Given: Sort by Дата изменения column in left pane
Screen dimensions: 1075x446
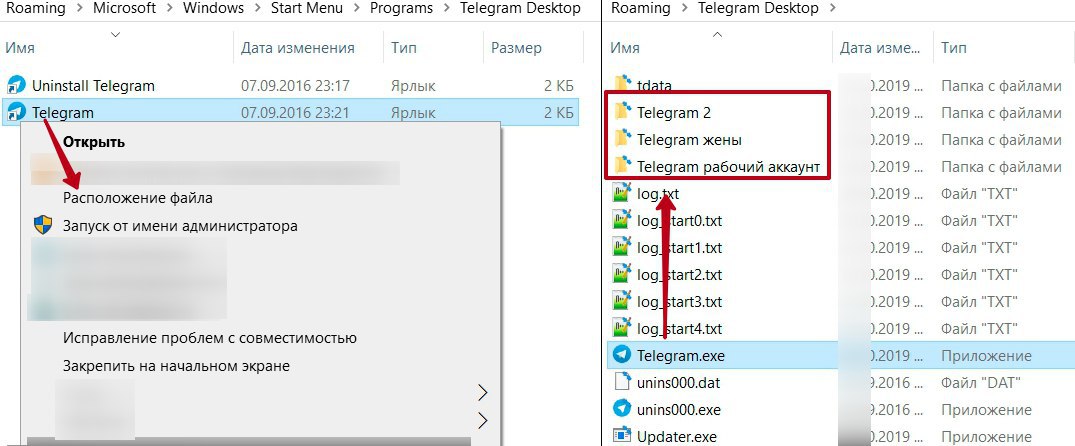Looking at the screenshot, I should click(x=298, y=48).
